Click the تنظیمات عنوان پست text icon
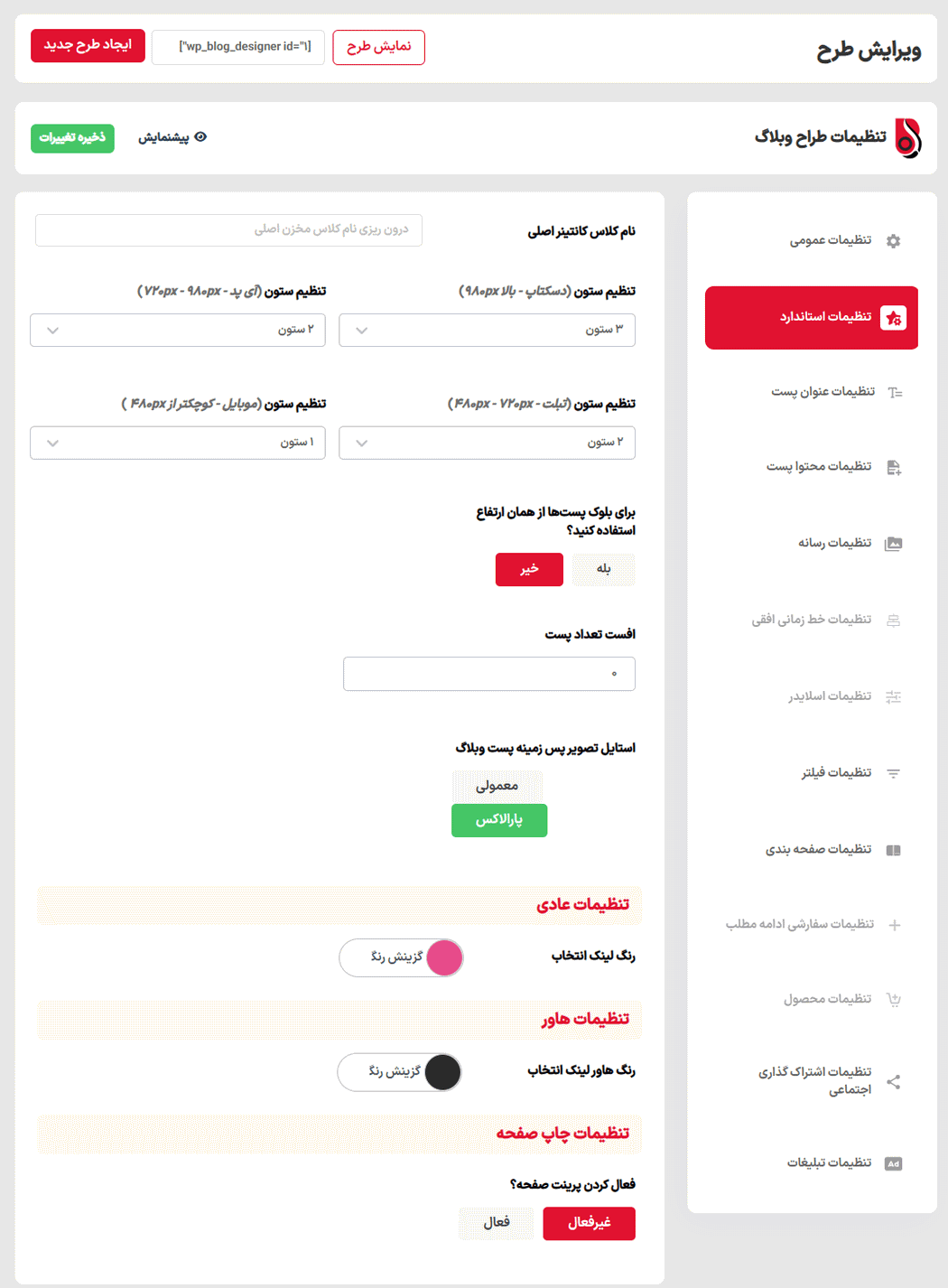 pyautogui.click(x=895, y=392)
